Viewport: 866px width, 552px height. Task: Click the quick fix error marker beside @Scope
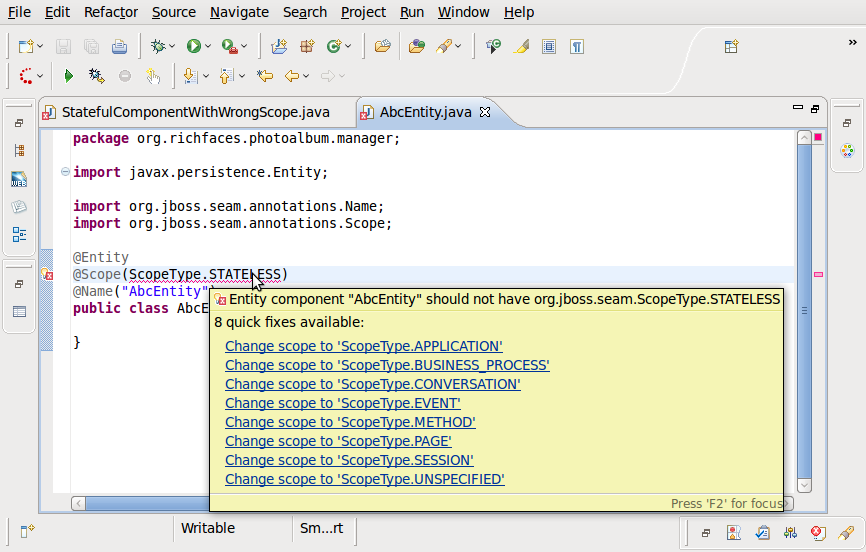(x=47, y=274)
